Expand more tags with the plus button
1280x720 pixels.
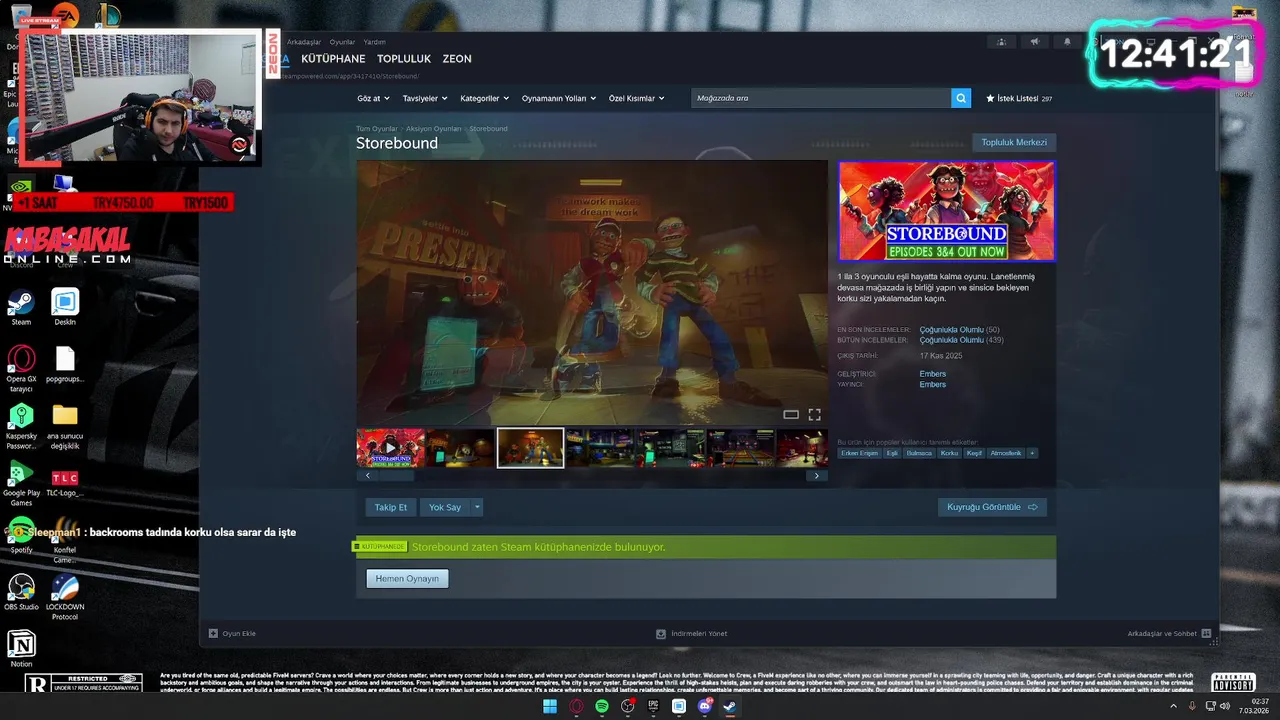1032,453
